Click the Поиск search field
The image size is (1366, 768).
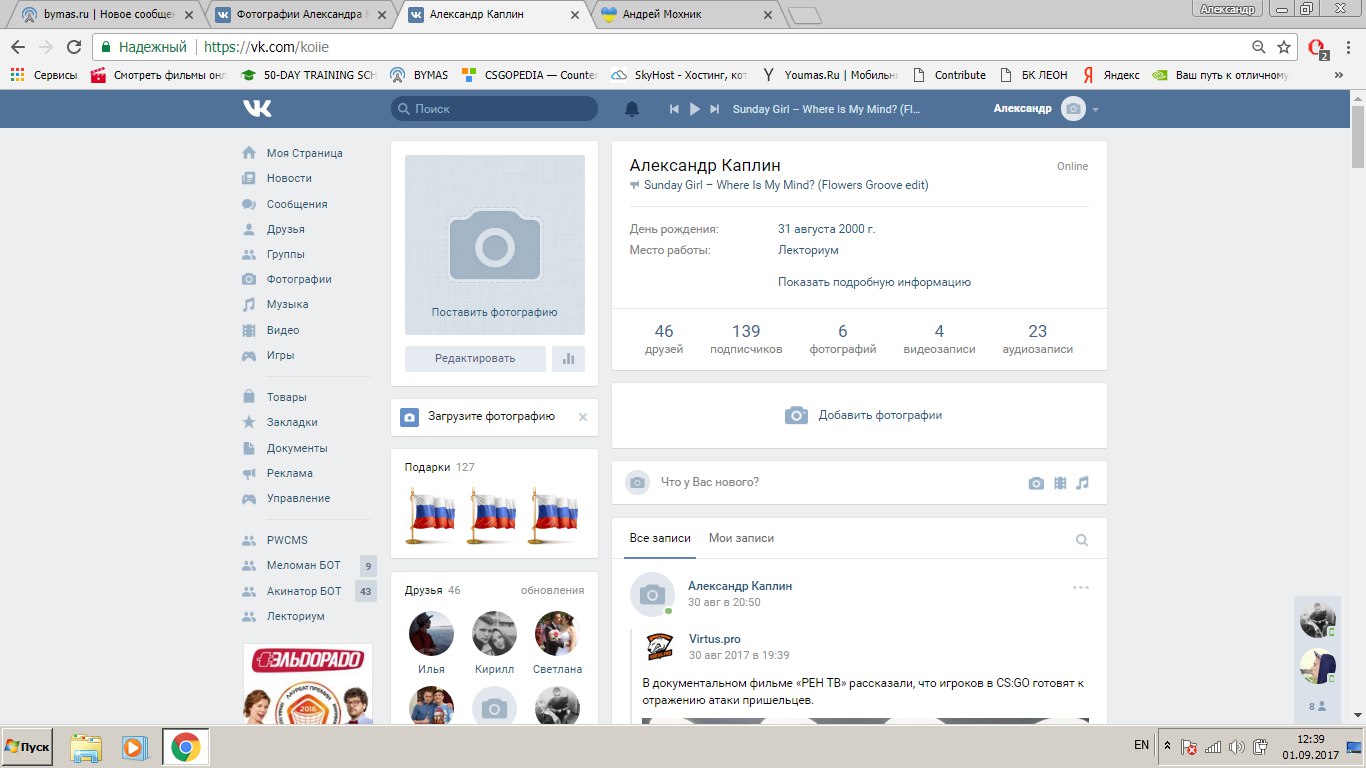click(495, 109)
